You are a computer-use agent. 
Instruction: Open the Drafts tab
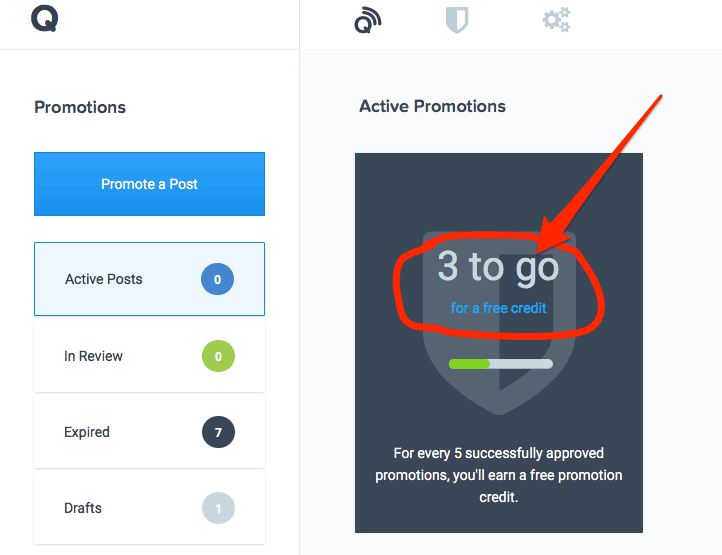tap(149, 508)
